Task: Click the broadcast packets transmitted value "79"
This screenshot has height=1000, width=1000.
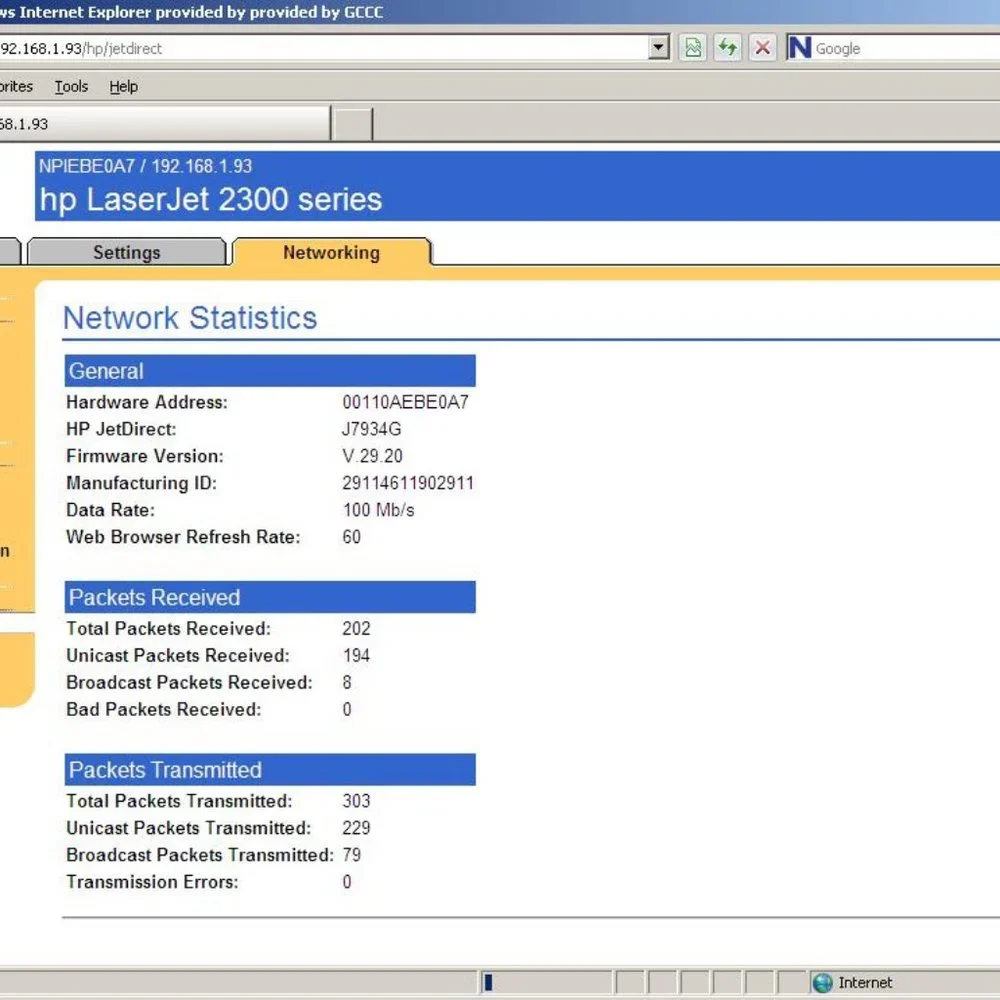Action: pyautogui.click(x=352, y=854)
